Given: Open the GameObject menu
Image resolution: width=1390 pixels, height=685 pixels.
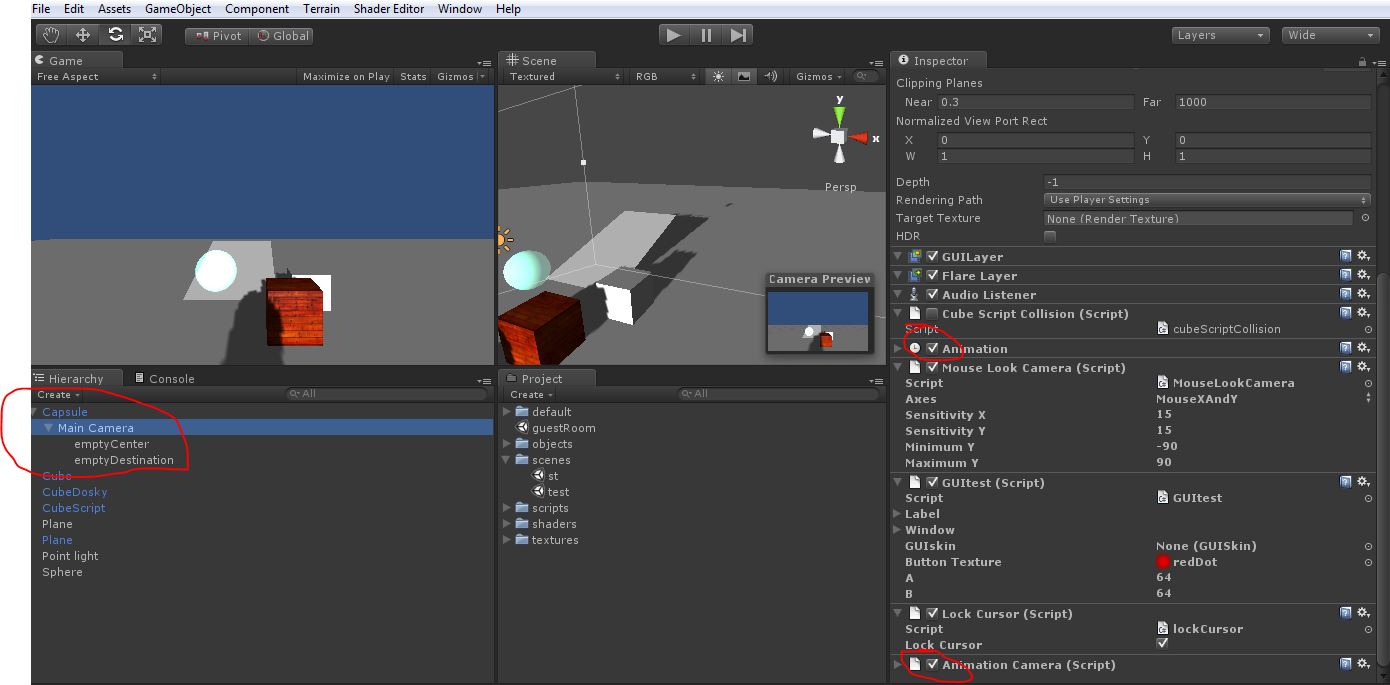Looking at the screenshot, I should click(x=178, y=9).
